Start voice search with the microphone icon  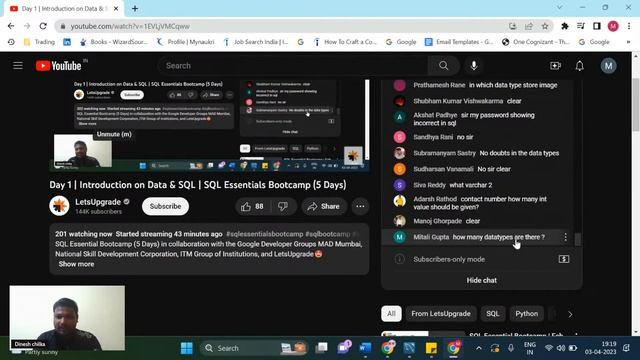[473, 65]
